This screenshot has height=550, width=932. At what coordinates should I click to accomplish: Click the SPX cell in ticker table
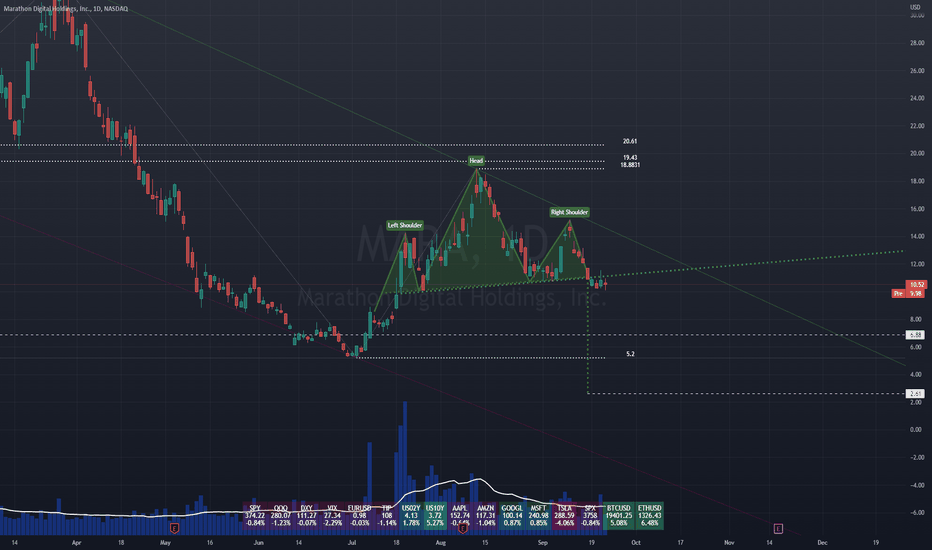(x=590, y=516)
